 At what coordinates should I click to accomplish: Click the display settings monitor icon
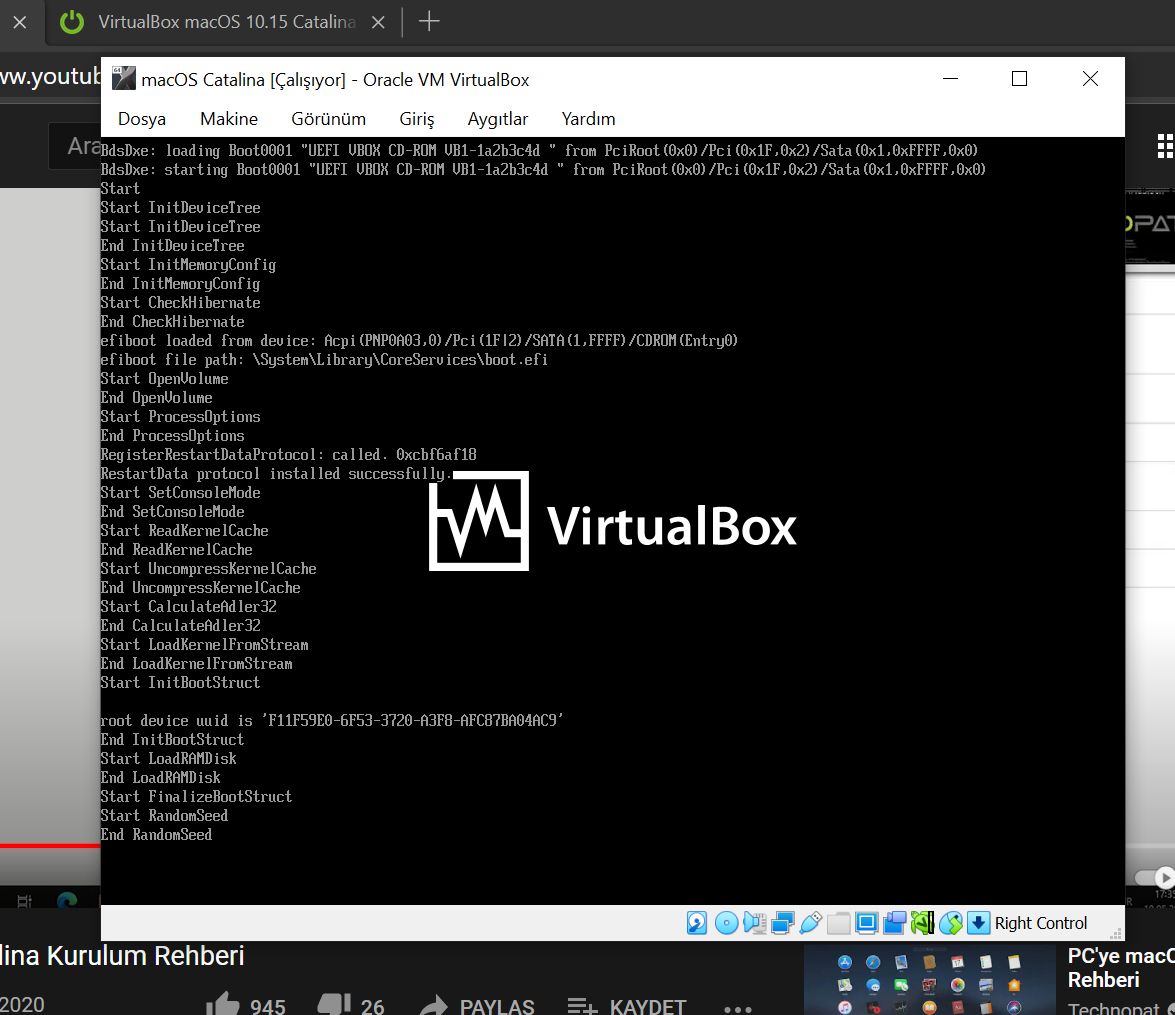click(867, 923)
